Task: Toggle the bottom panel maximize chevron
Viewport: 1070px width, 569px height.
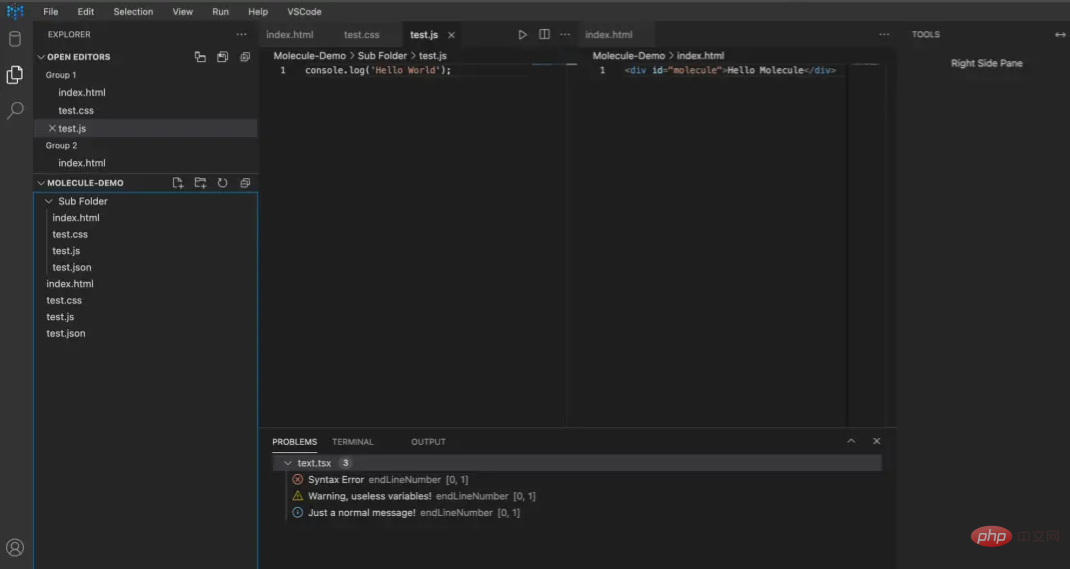Action: point(851,441)
